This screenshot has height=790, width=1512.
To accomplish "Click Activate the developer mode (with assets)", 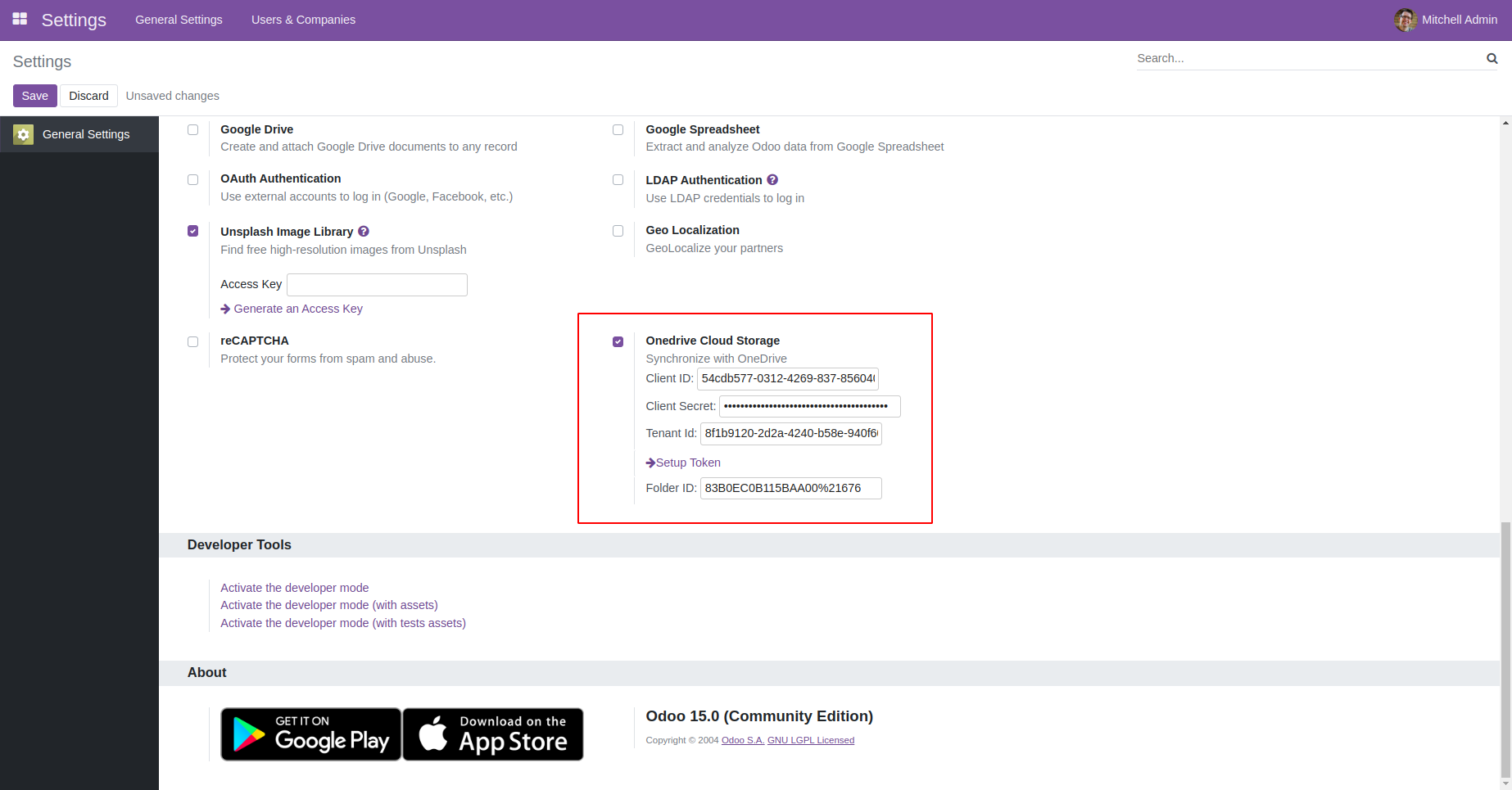I will click(329, 605).
